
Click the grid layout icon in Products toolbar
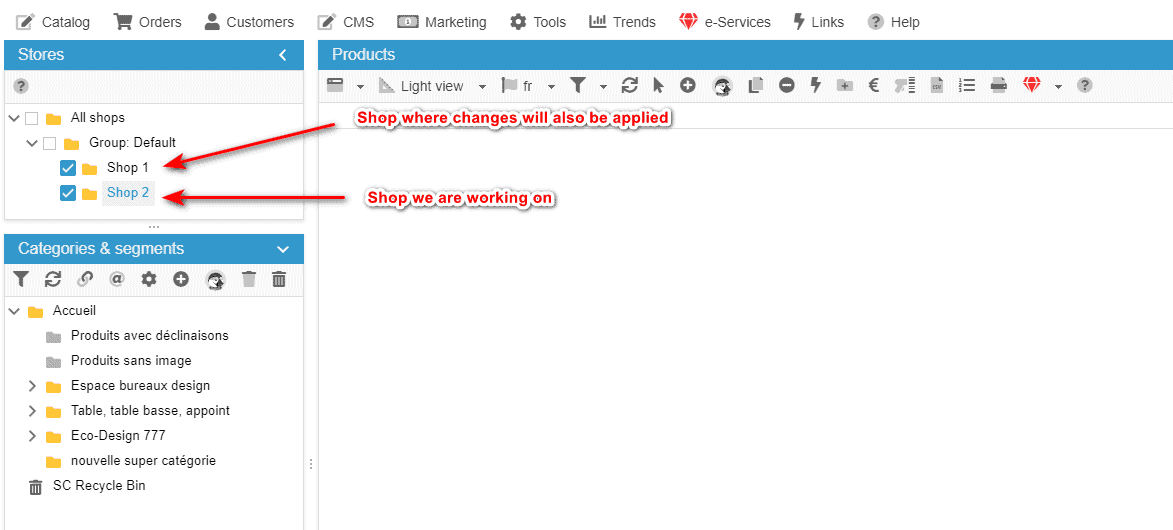pyautogui.click(x=335, y=85)
